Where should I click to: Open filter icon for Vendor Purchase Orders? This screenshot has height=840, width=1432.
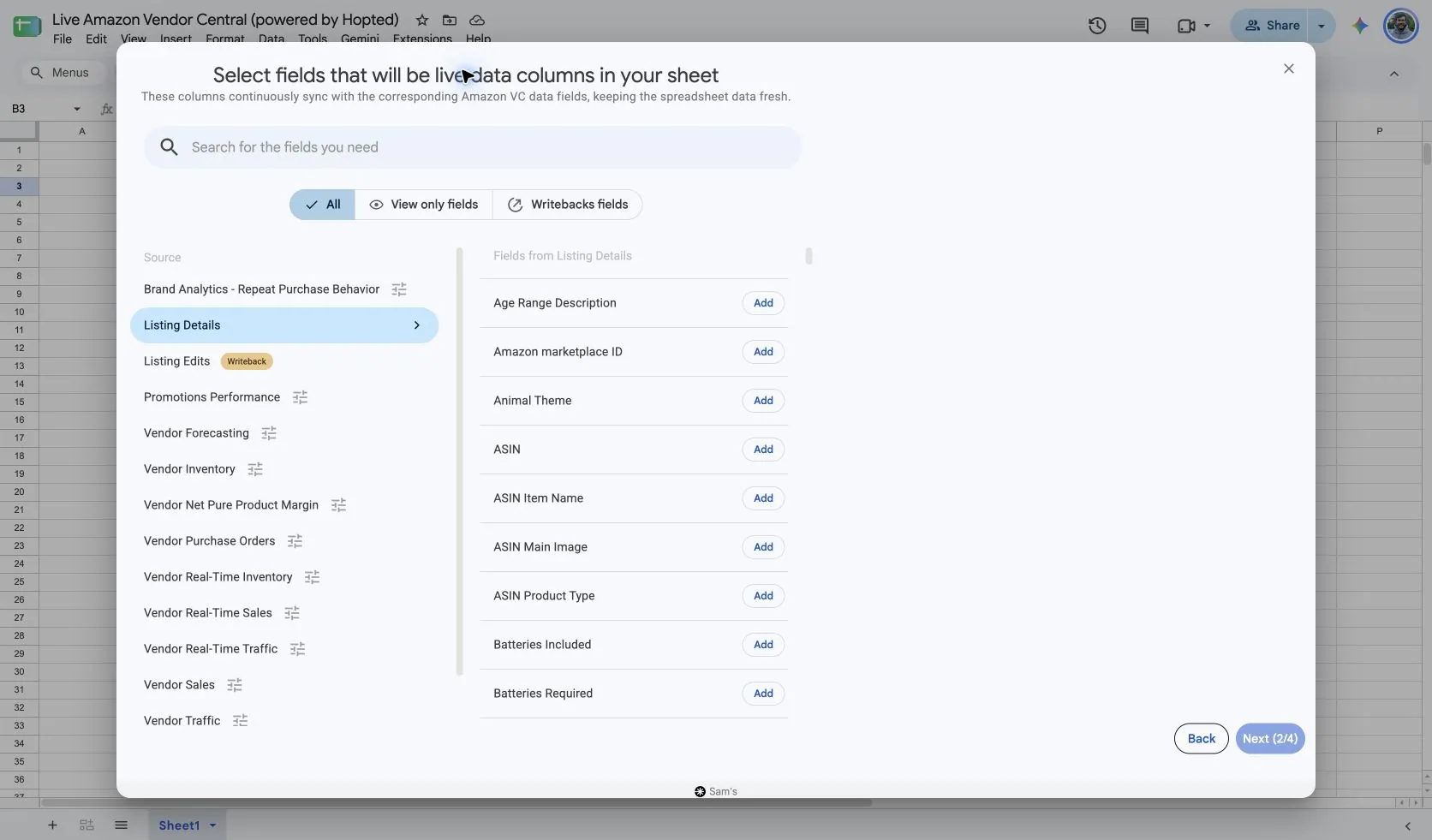(x=295, y=541)
